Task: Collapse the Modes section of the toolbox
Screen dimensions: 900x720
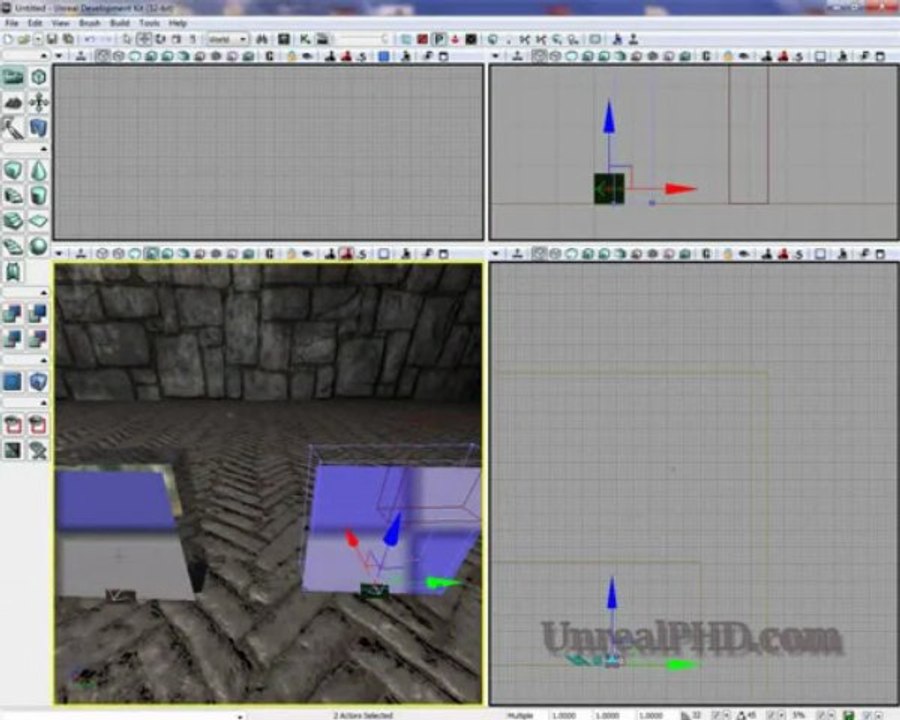Action: coord(44,56)
